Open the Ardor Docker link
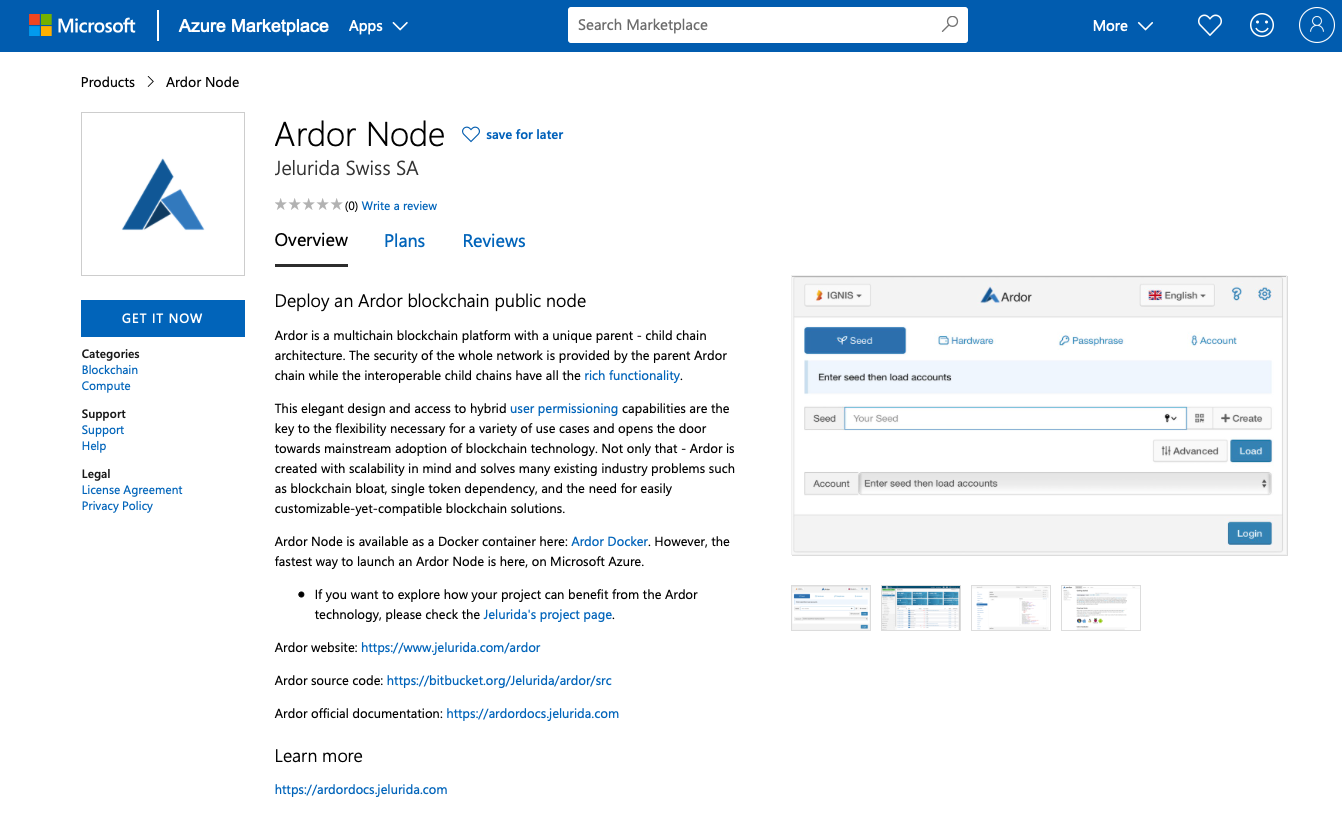 tap(610, 541)
